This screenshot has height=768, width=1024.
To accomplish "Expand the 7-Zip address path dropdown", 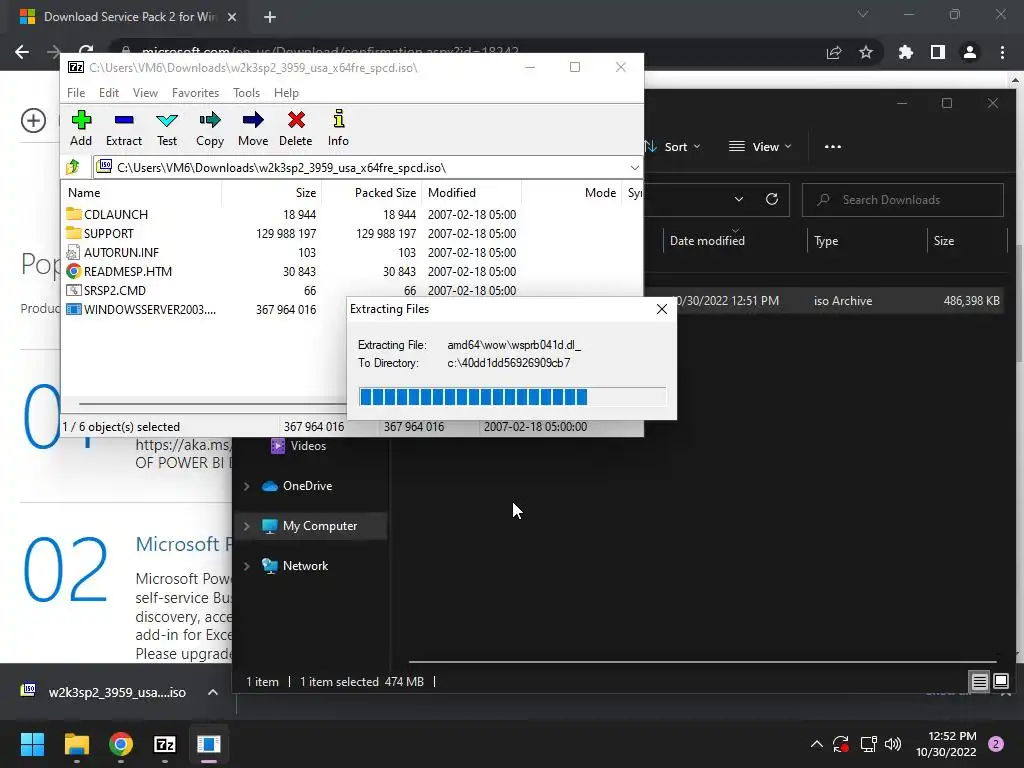I will click(x=634, y=168).
